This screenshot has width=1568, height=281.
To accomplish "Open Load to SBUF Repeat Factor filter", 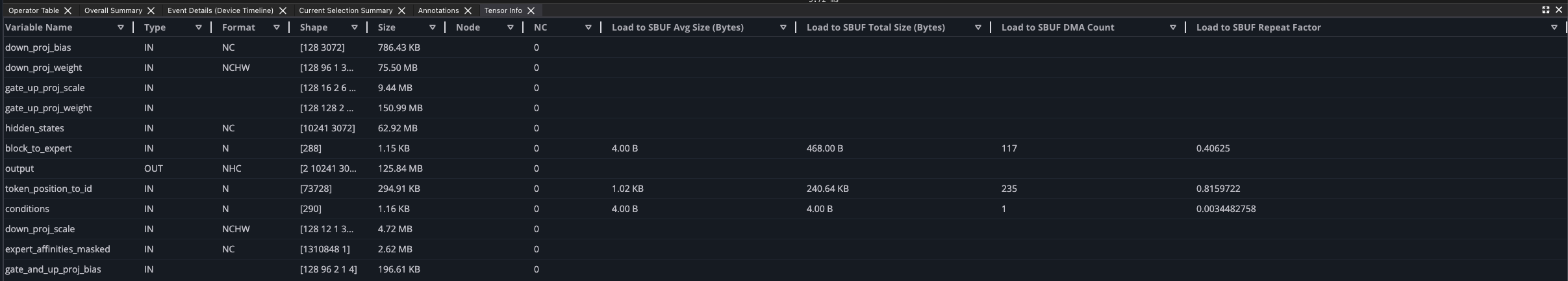I will click(x=1554, y=27).
